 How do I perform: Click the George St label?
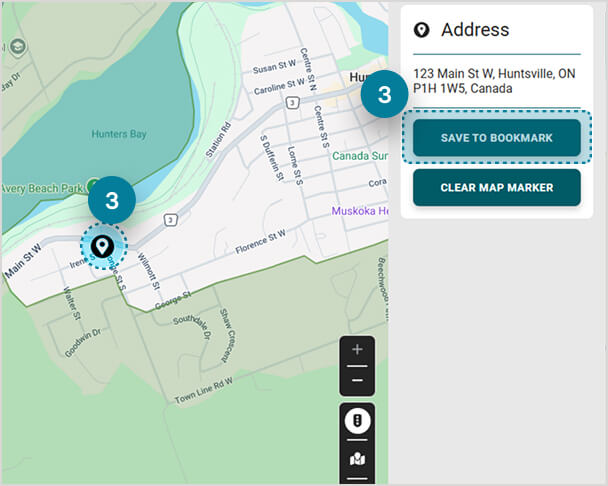[x=173, y=300]
